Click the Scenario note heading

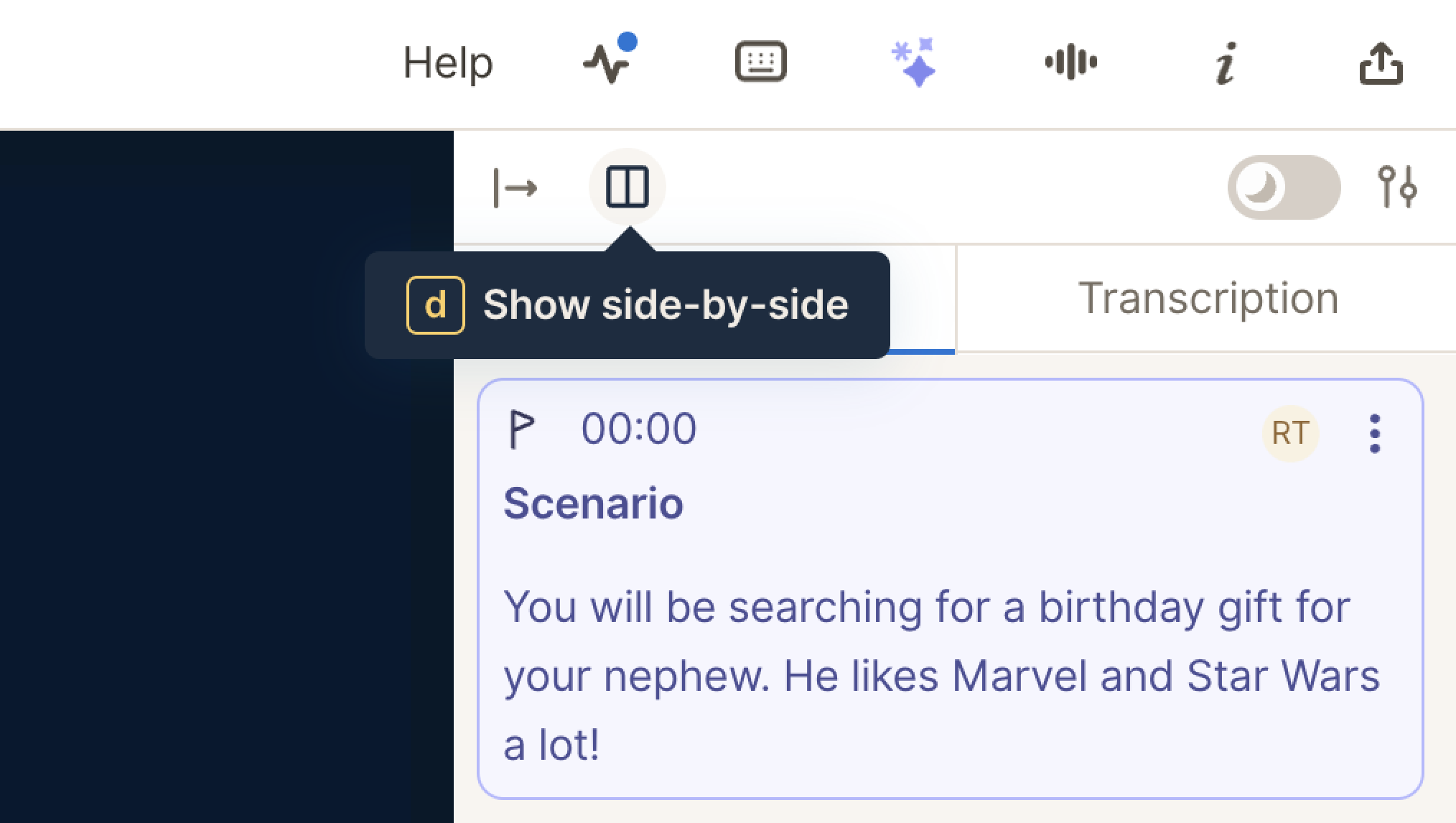593,503
